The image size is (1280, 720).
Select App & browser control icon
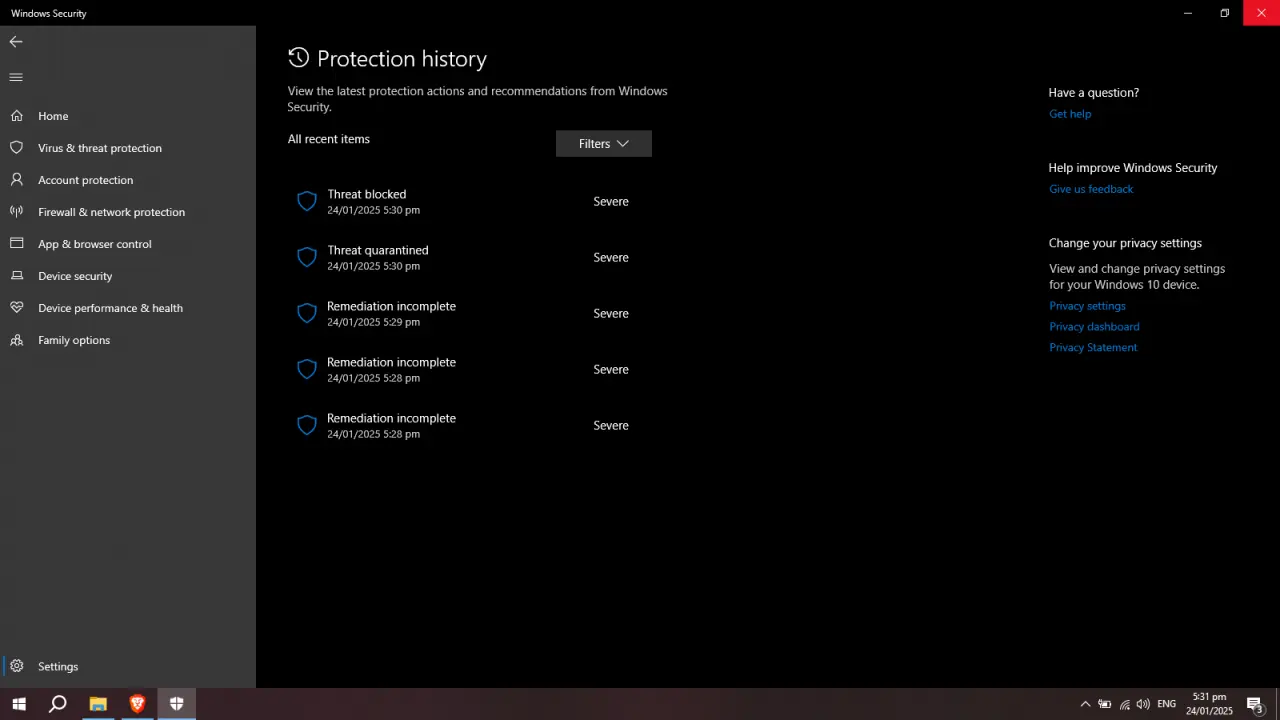coord(16,244)
